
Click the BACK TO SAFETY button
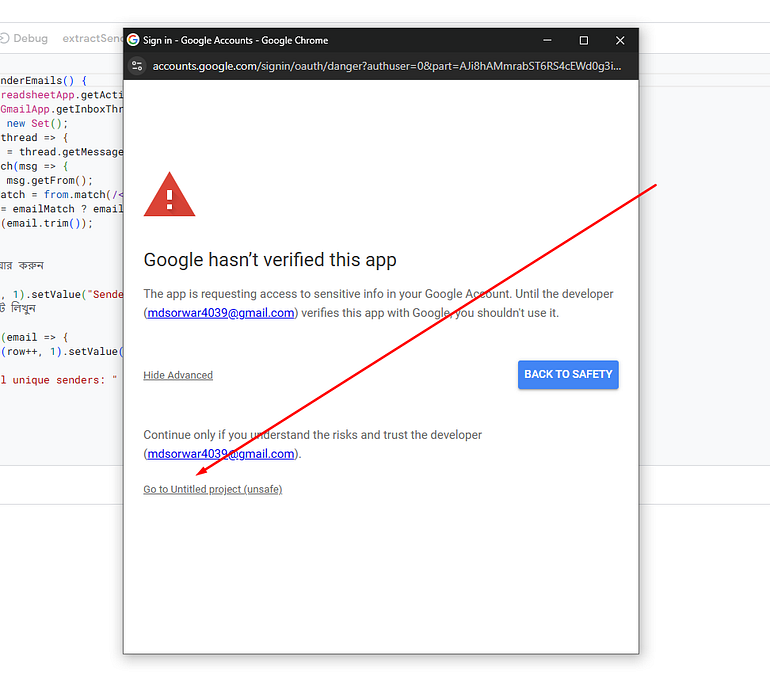point(568,375)
